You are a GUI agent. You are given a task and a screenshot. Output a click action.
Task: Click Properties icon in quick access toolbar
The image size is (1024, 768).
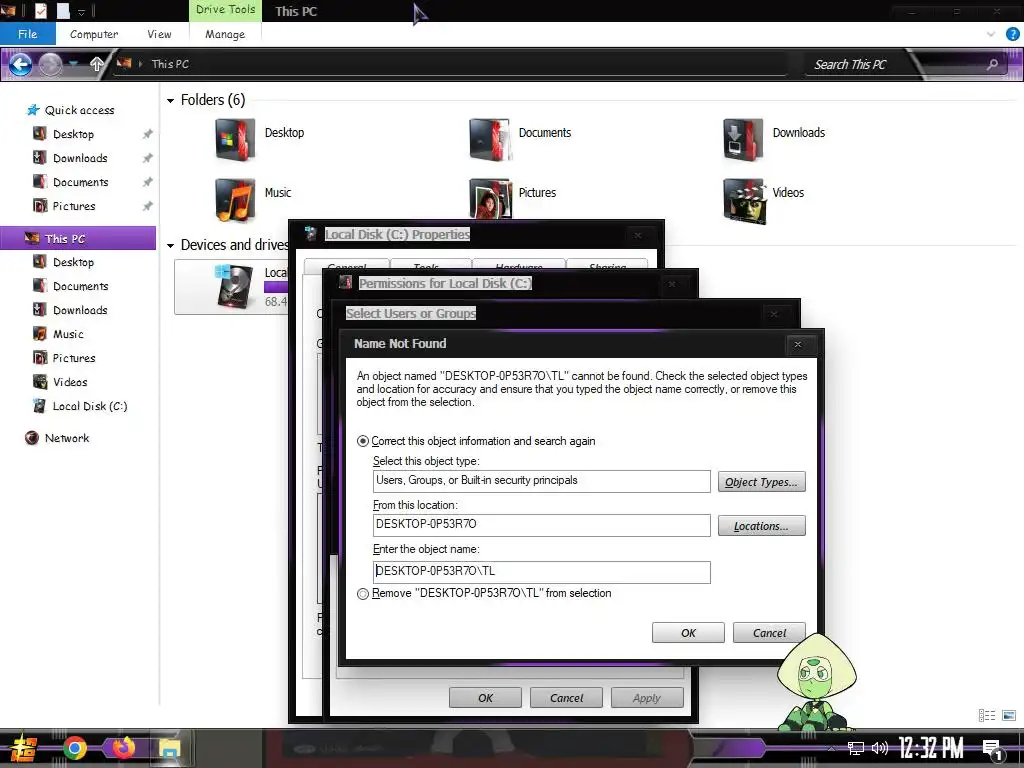click(x=40, y=10)
